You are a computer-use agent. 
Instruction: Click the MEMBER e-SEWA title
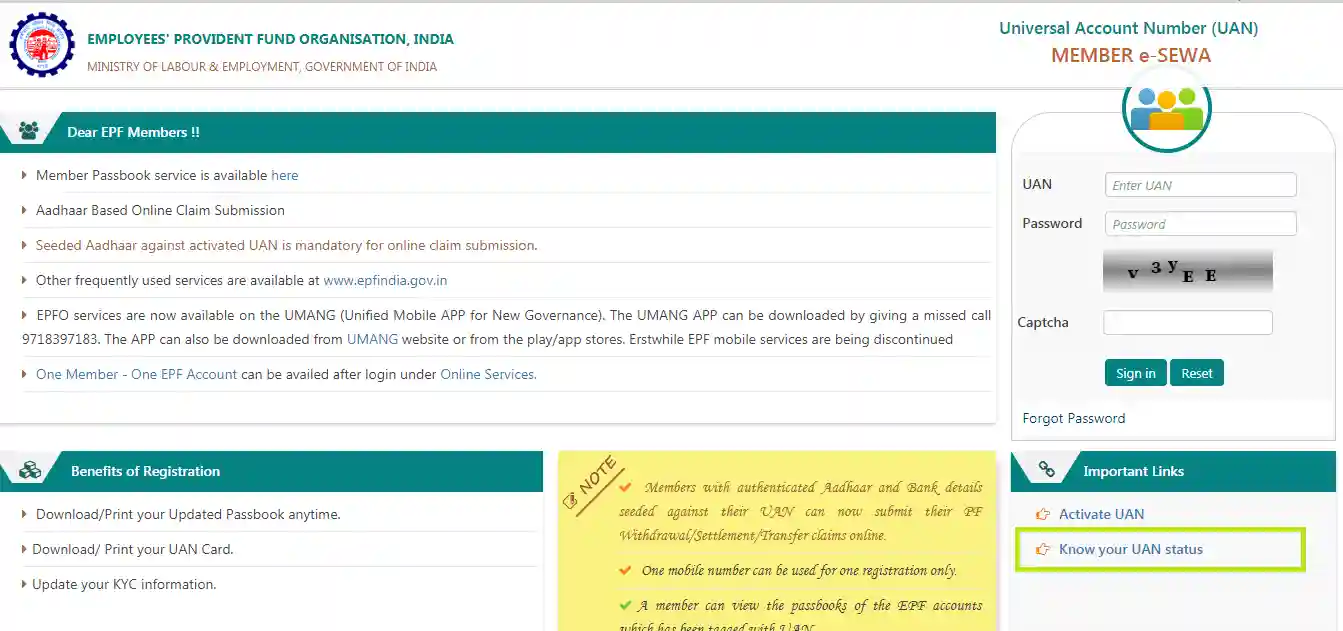[1130, 56]
